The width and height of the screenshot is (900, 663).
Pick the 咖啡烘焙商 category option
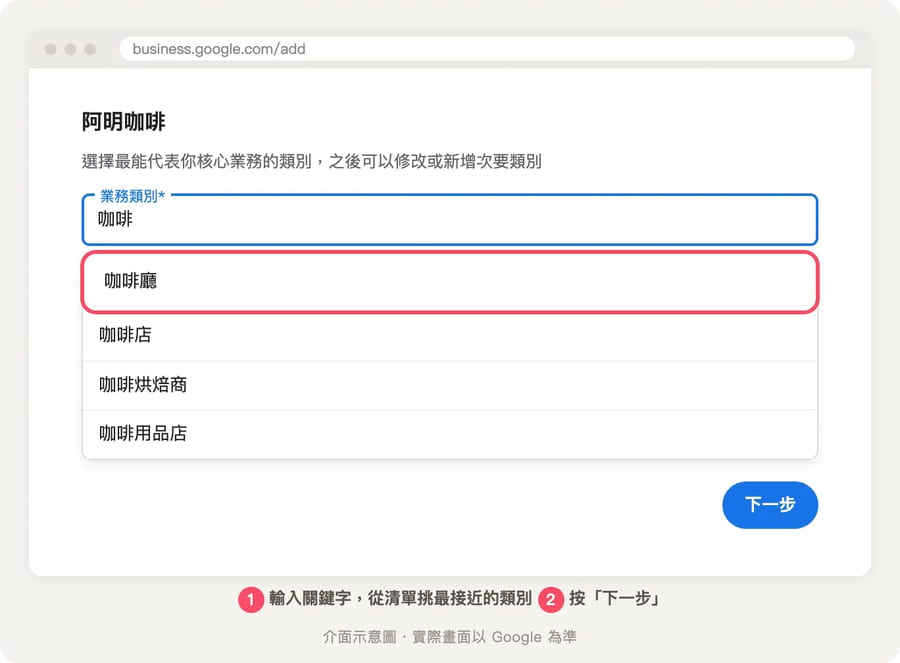pos(449,385)
